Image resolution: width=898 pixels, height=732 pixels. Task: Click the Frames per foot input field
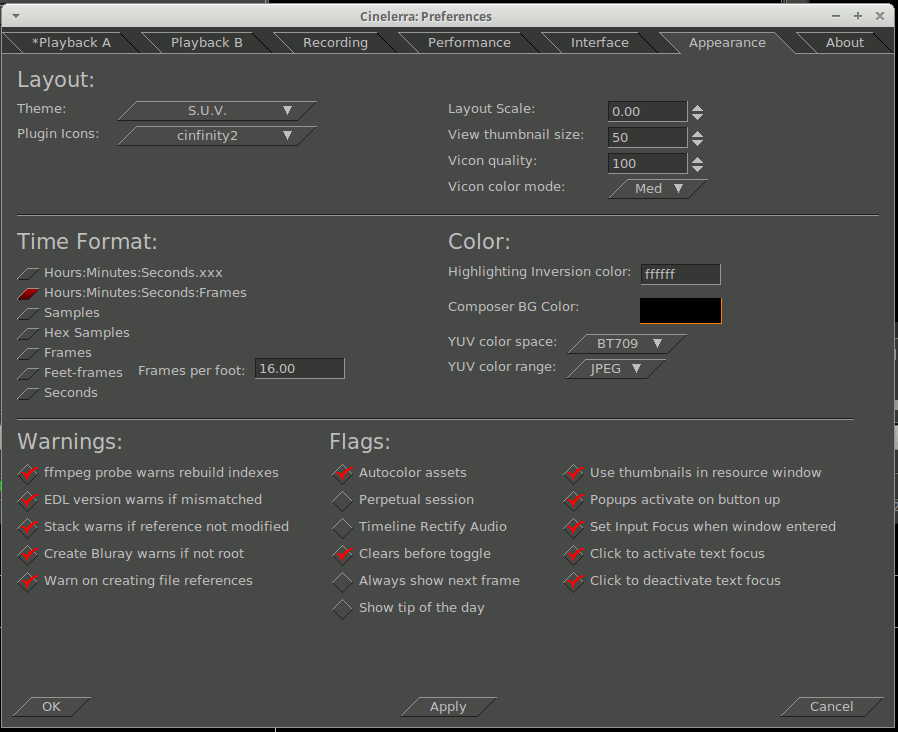click(299, 369)
